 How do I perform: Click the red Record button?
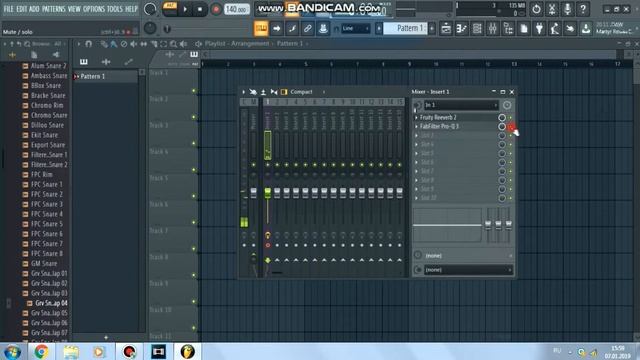[216, 9]
